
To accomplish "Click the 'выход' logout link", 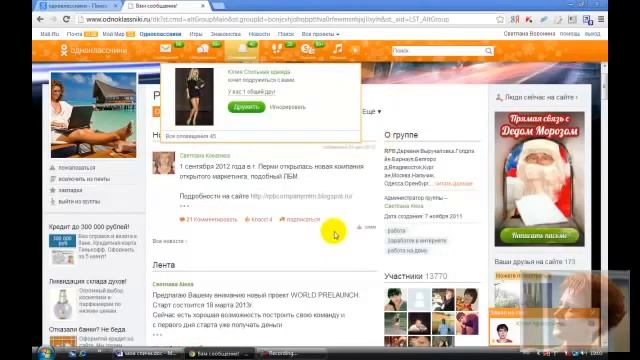I will (592, 34).
